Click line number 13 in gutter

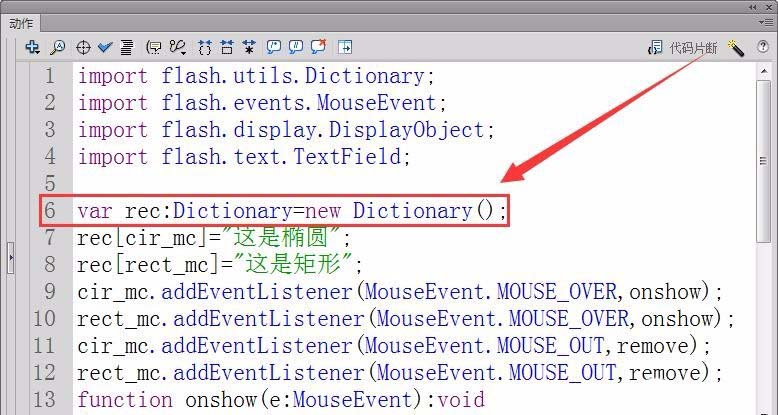[44, 399]
